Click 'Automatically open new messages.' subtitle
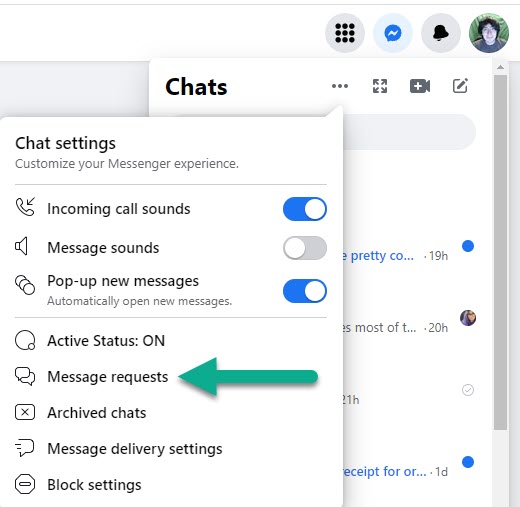This screenshot has width=520, height=507. click(x=140, y=301)
